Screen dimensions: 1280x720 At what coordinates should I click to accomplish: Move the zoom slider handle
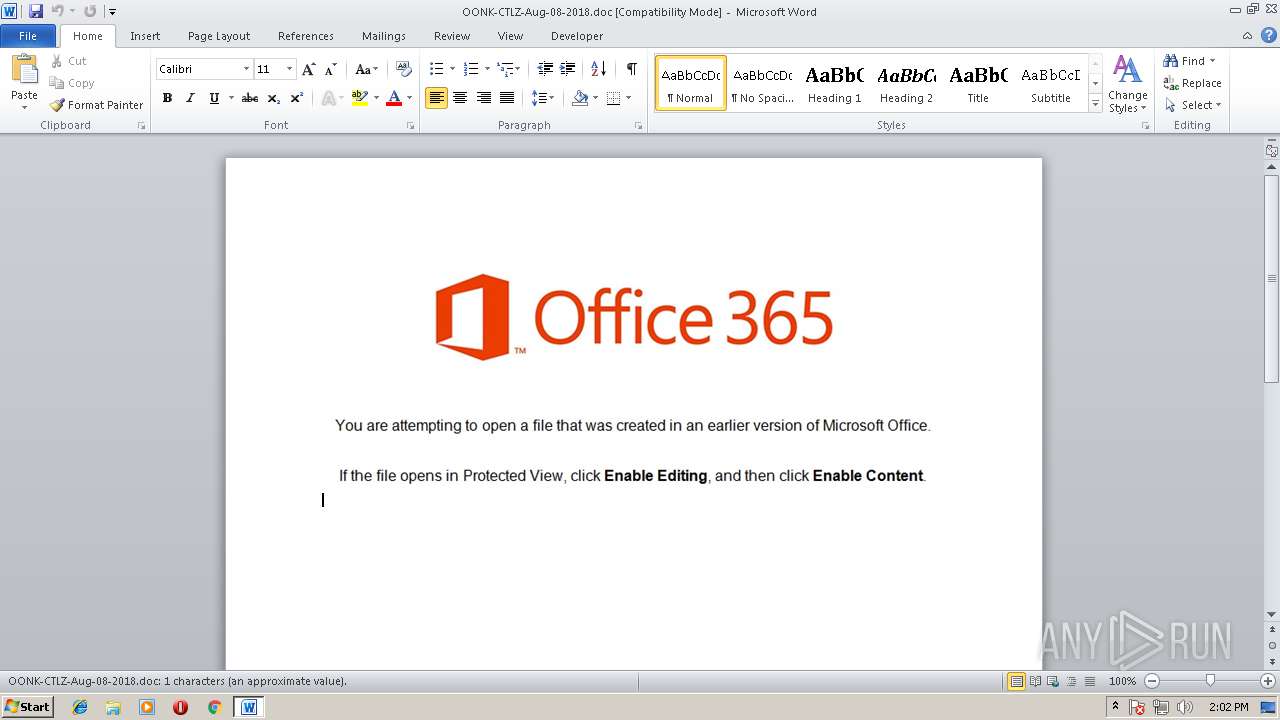click(x=1210, y=681)
